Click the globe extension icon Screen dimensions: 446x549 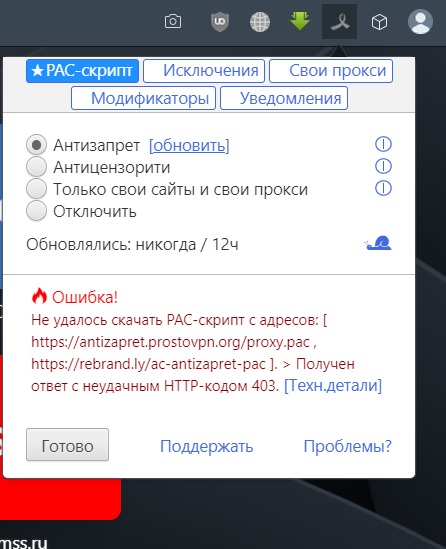(x=260, y=22)
